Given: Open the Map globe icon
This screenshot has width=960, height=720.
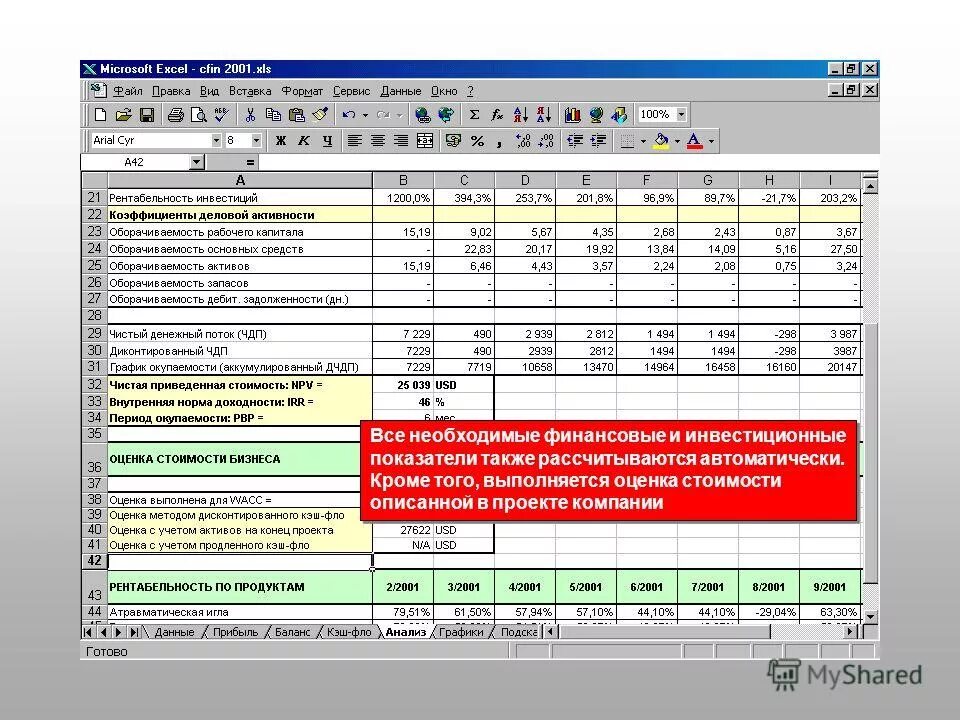Looking at the screenshot, I should pos(596,114).
